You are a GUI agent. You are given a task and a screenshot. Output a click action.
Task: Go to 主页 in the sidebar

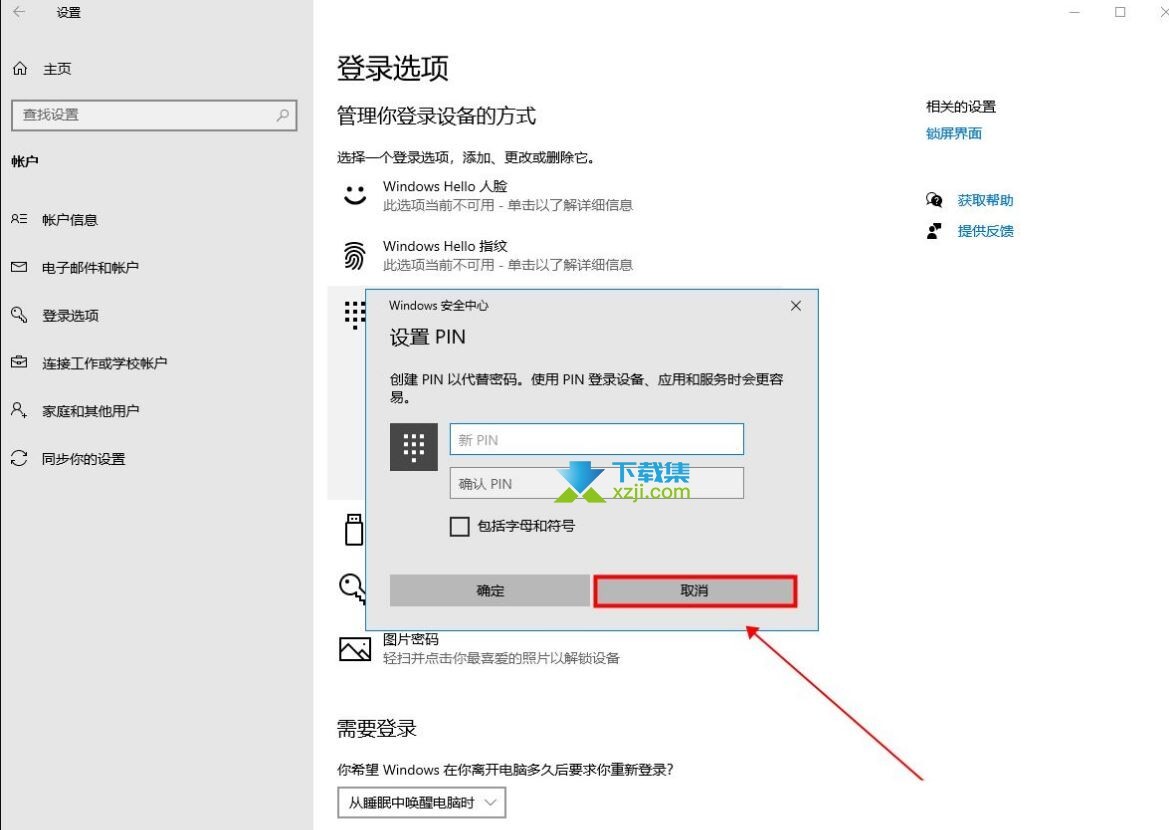pyautogui.click(x=57, y=69)
